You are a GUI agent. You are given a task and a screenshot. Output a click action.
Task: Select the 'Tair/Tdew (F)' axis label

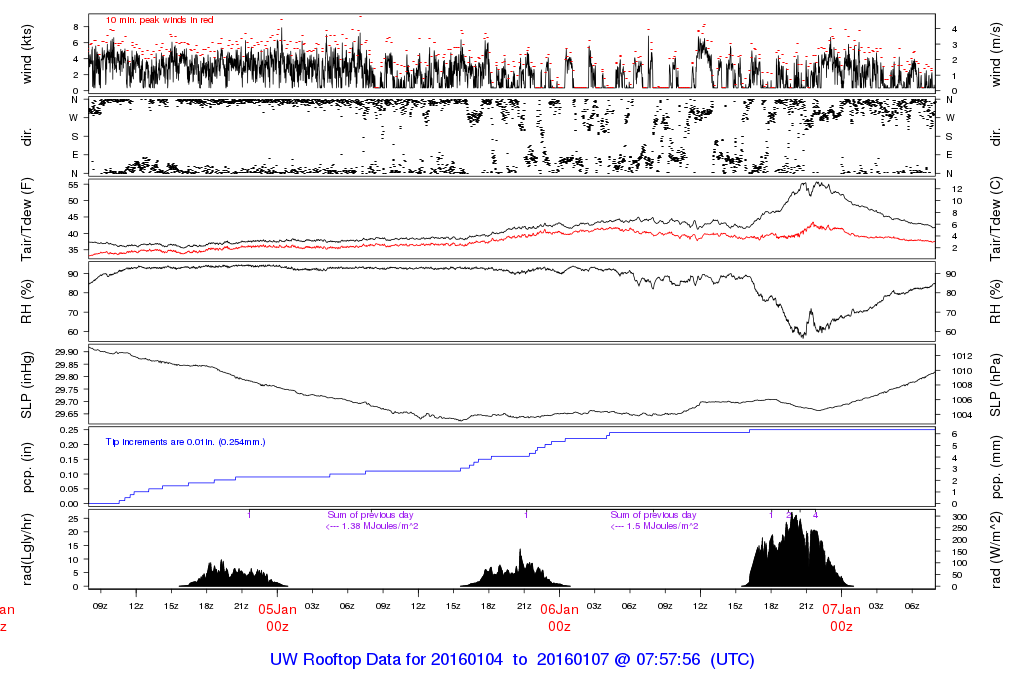click(27, 219)
